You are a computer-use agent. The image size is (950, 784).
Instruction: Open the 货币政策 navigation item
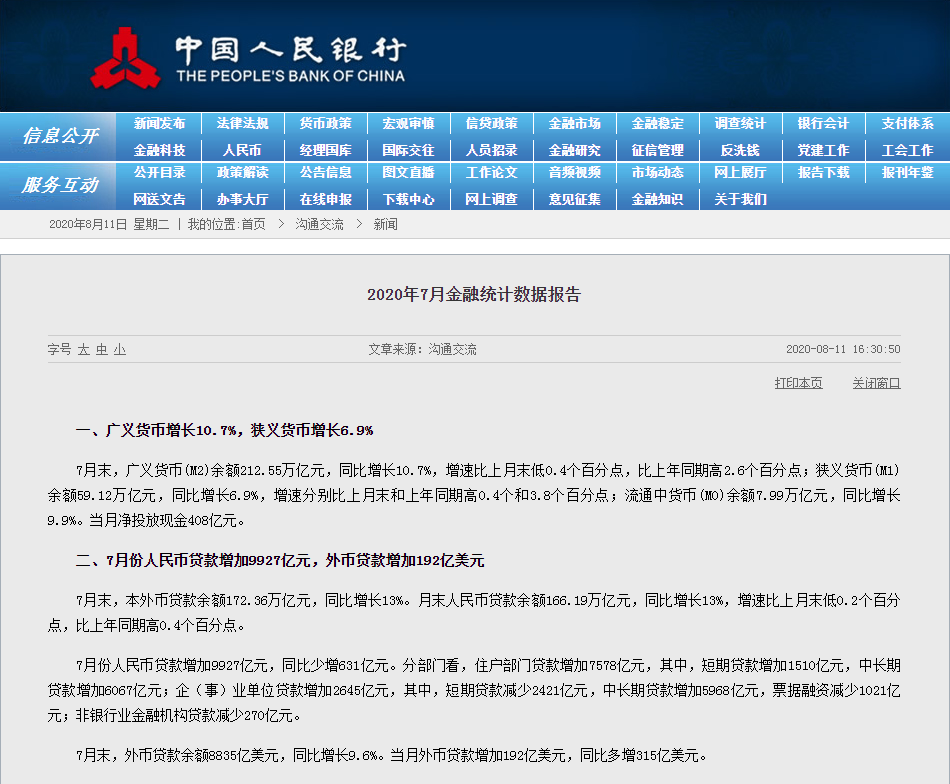(325, 124)
